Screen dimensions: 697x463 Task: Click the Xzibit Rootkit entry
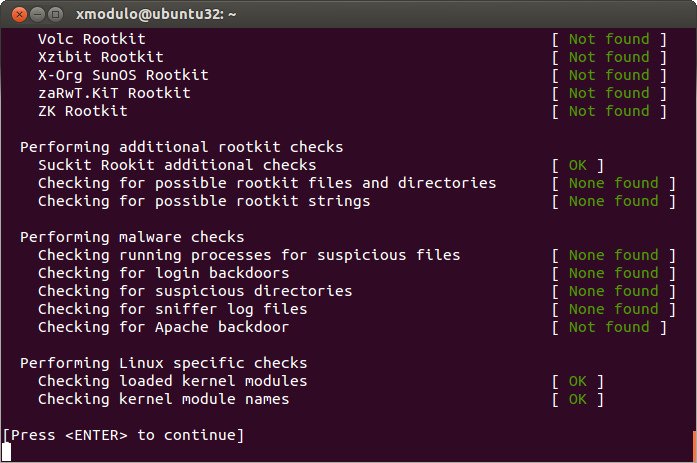pyautogui.click(x=100, y=57)
